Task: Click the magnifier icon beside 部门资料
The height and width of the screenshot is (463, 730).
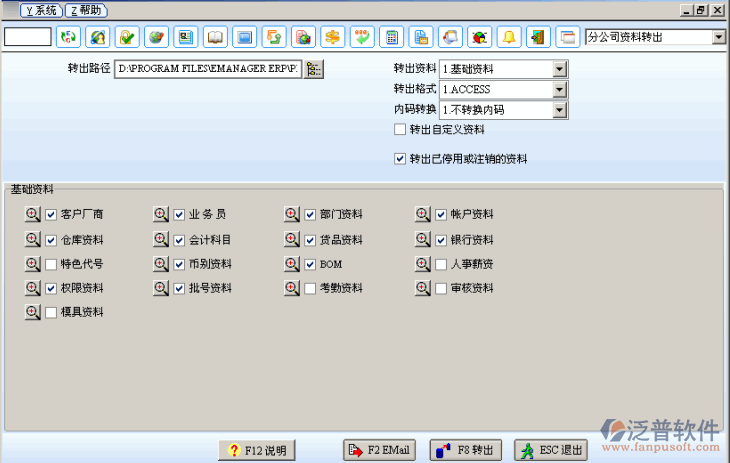Action: (x=292, y=214)
